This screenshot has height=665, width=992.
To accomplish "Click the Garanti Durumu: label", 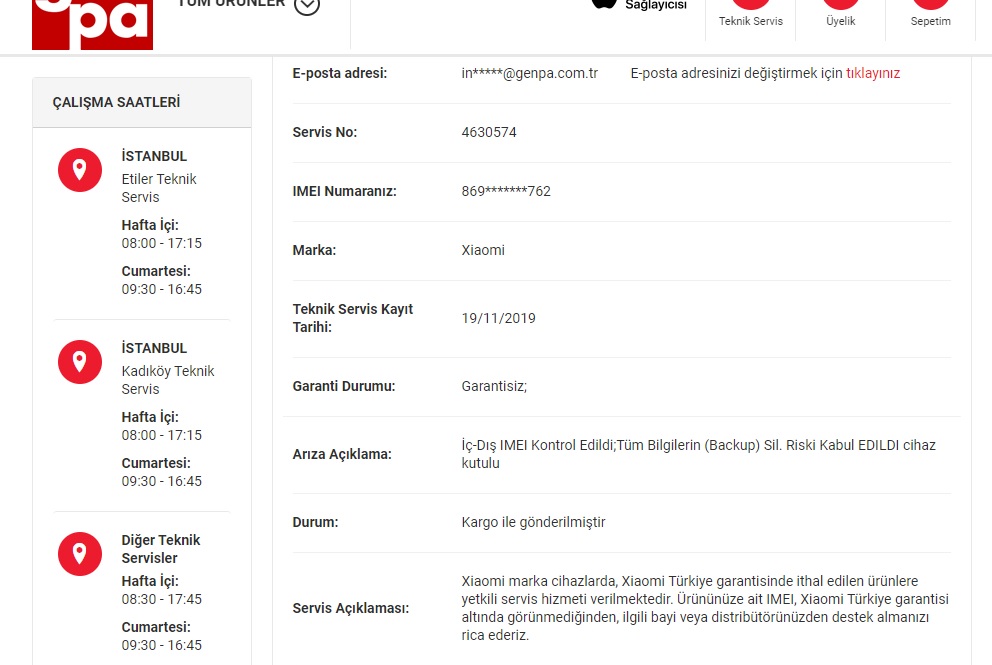I will pos(344,386).
